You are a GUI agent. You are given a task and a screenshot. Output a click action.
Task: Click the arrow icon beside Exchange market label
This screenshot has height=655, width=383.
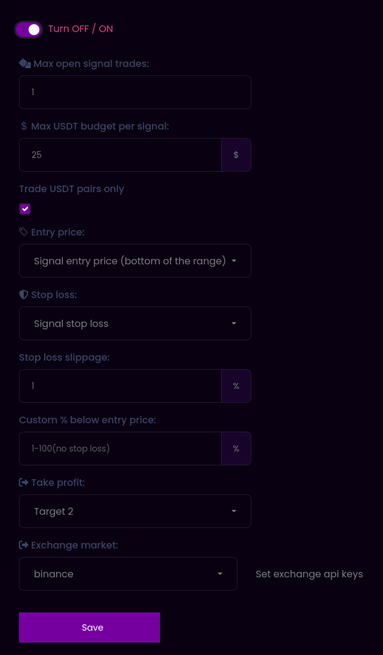[x=24, y=545]
